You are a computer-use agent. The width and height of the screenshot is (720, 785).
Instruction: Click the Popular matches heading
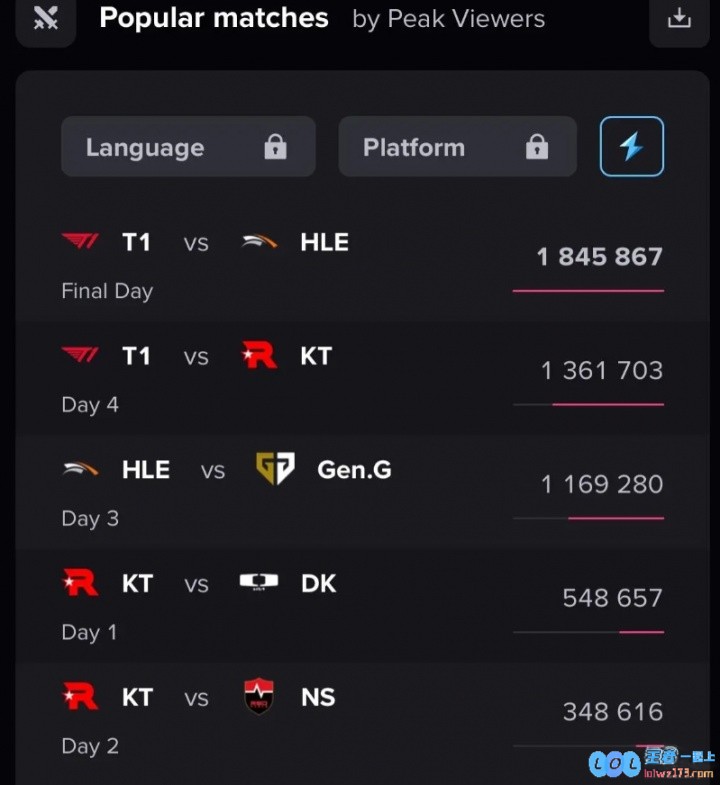(x=214, y=18)
